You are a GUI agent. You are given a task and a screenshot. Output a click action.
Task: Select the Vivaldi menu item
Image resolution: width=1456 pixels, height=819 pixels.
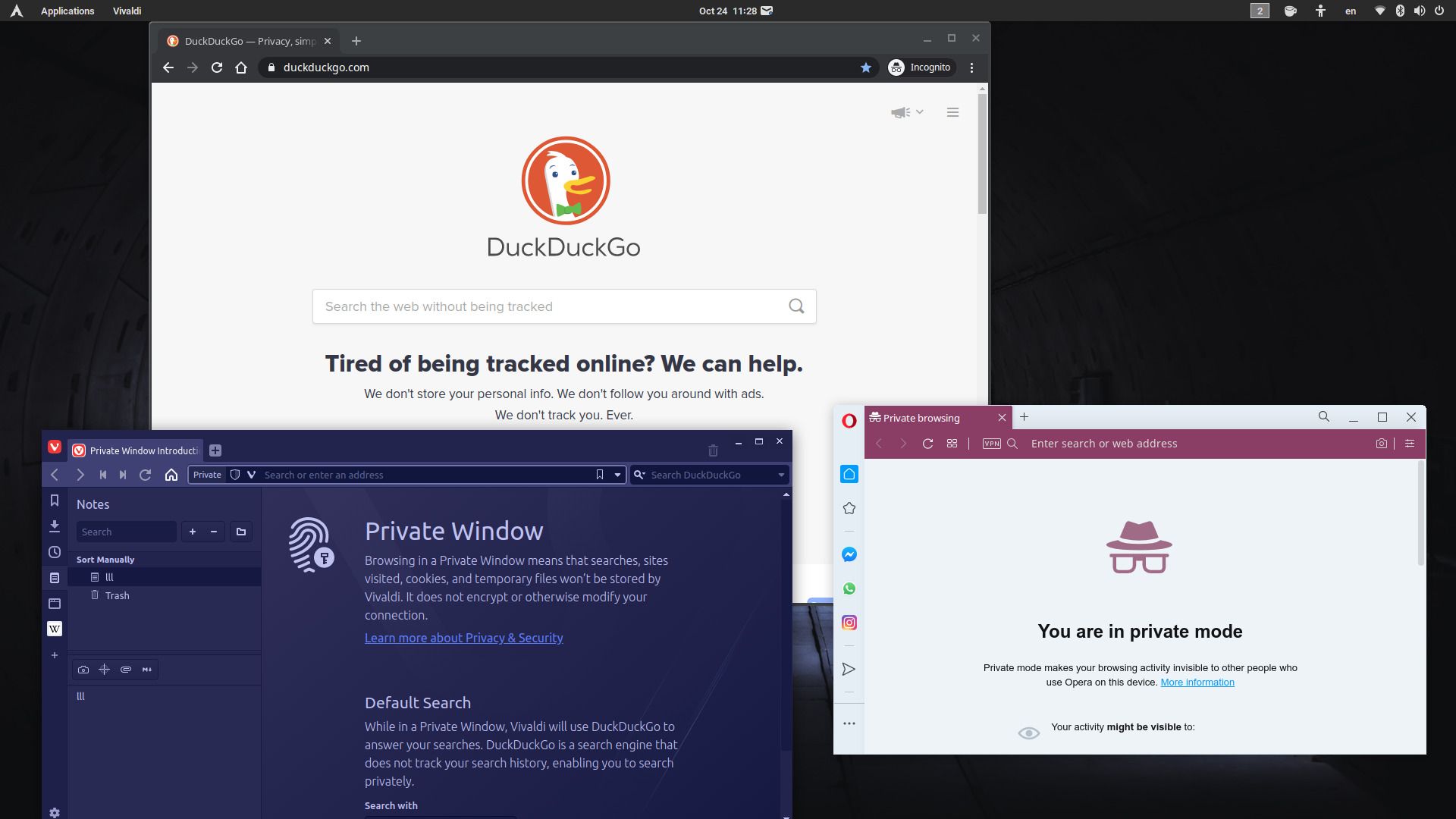[127, 11]
